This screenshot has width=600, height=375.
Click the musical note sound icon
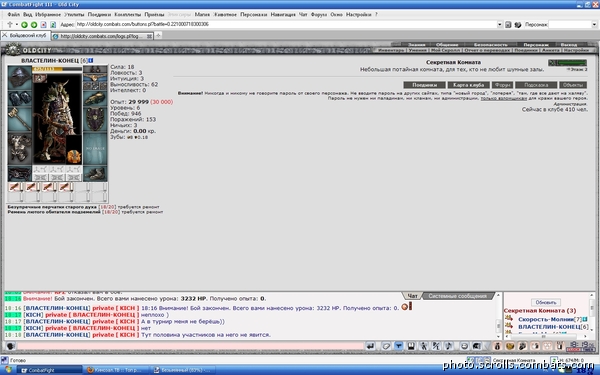click(449, 346)
